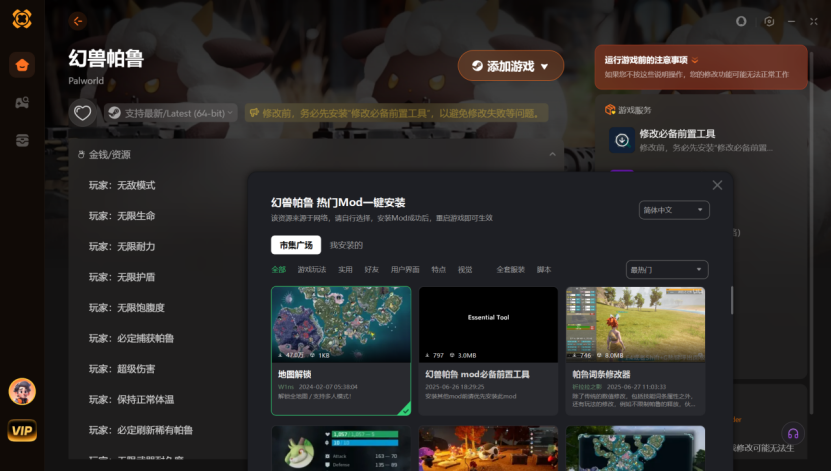The image size is (831, 471).
Task: Click the 添加游戏 button
Action: [x=510, y=66]
